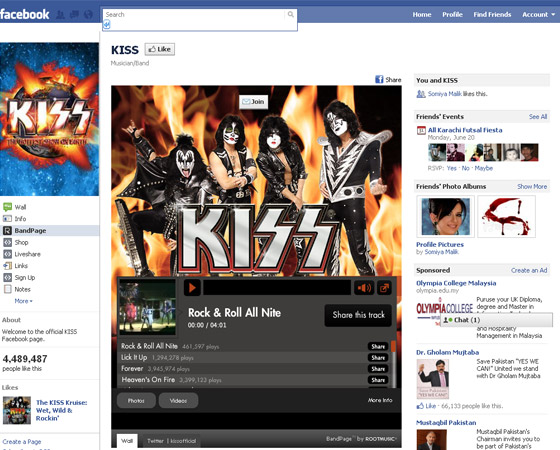Click Create an Ad link
Image resolution: width=560 pixels, height=450 pixels.
point(529,270)
